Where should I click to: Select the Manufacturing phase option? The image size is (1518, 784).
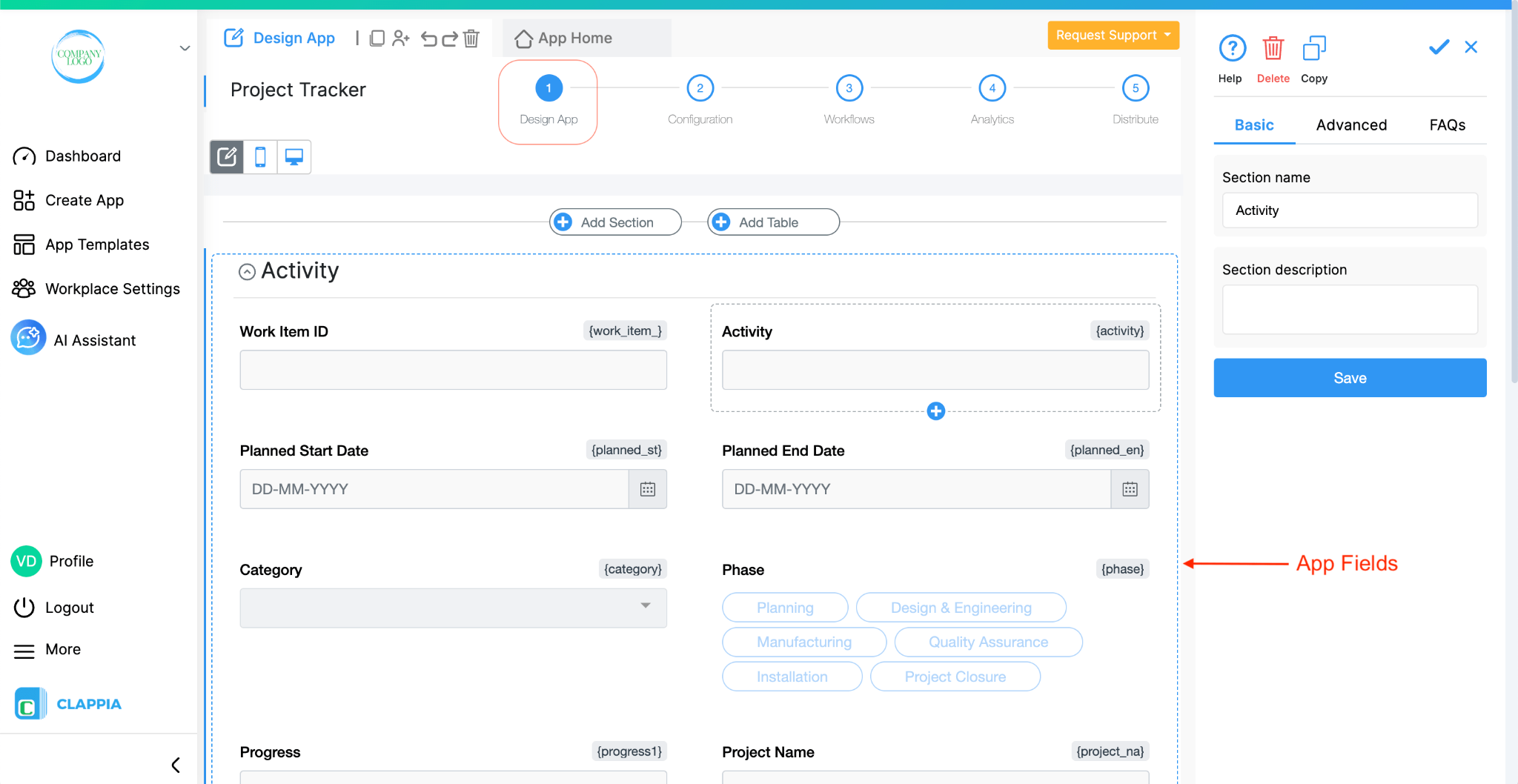(x=804, y=642)
